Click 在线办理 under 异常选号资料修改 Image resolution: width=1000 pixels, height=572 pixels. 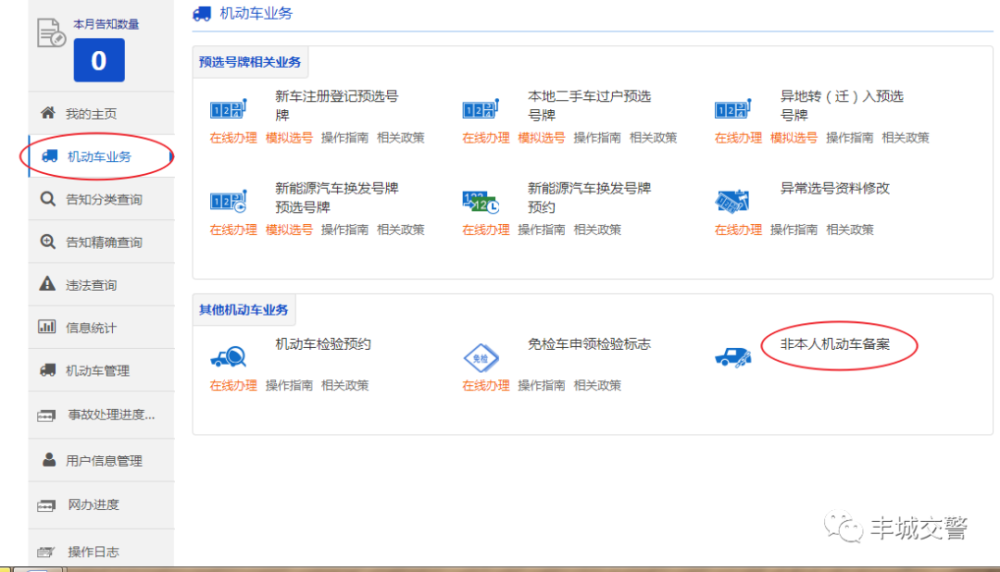point(739,230)
